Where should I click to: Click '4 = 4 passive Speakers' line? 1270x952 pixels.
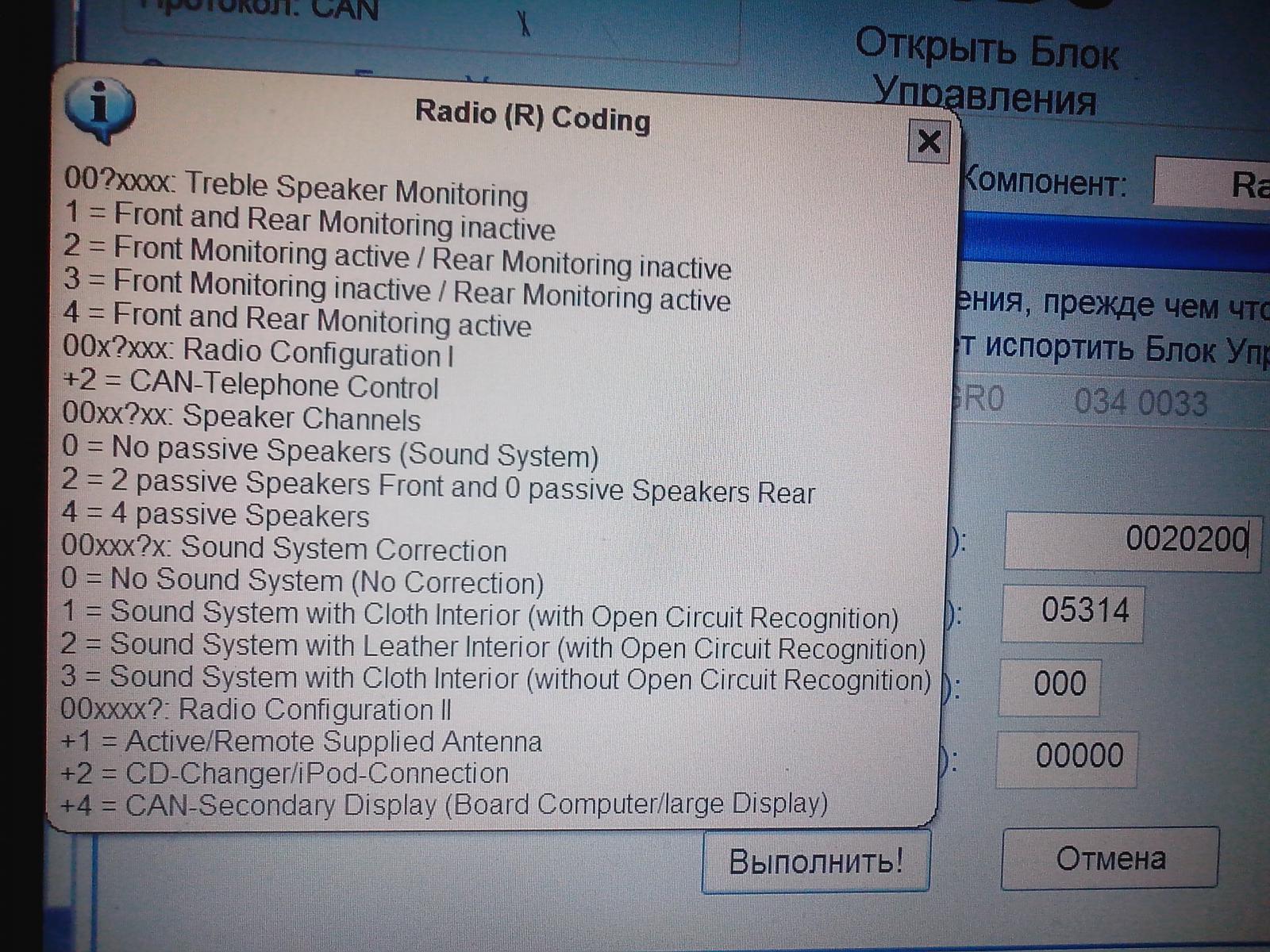[x=216, y=514]
